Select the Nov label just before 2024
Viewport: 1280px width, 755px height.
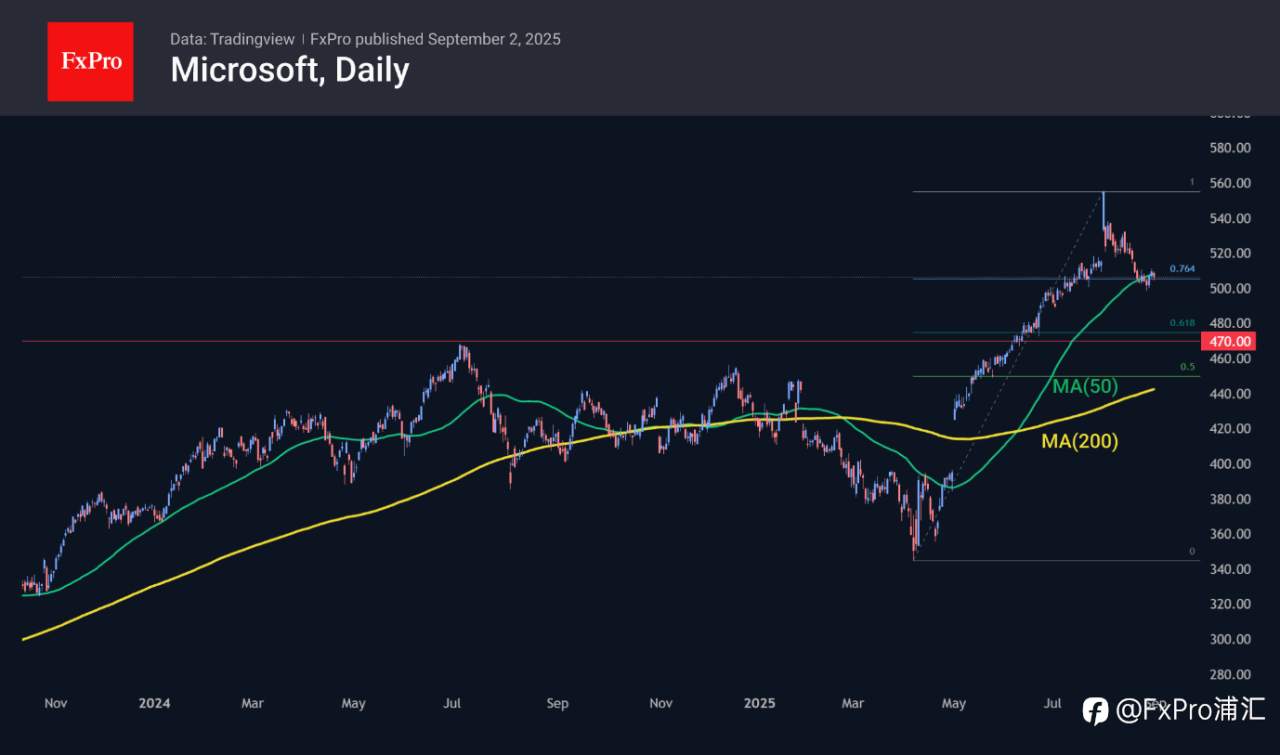pyautogui.click(x=56, y=703)
